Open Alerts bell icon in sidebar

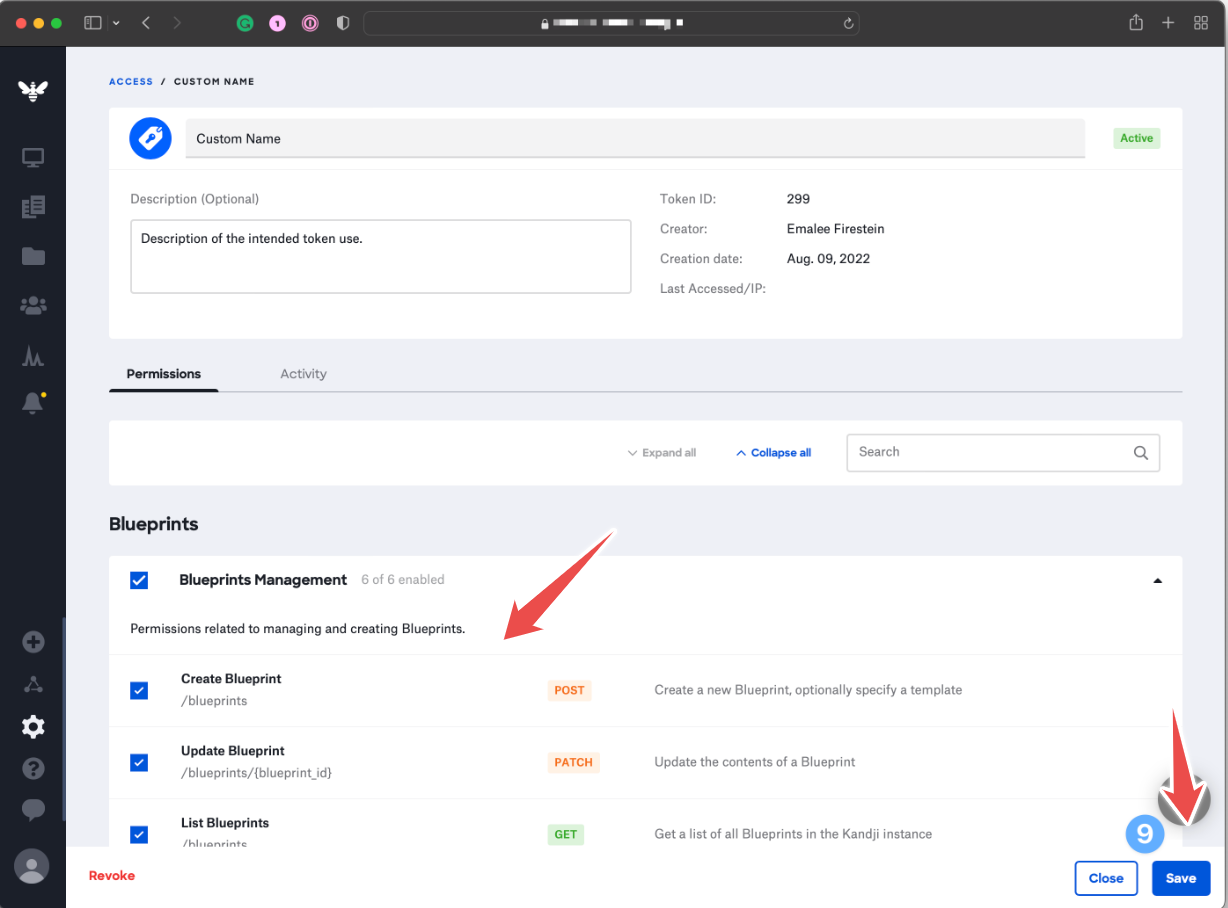tap(33, 403)
